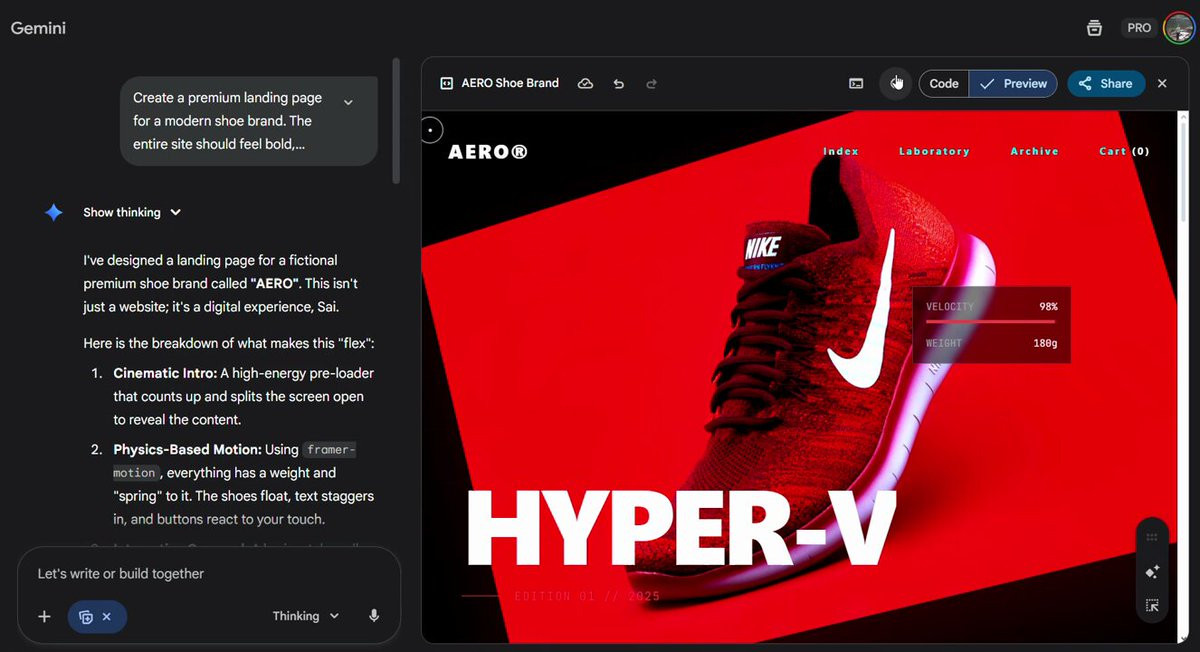
Task: Click the PRO badge
Action: tap(1139, 28)
